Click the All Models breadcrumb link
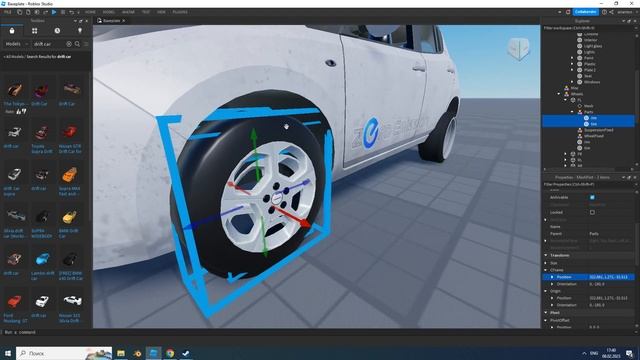 [14, 57]
